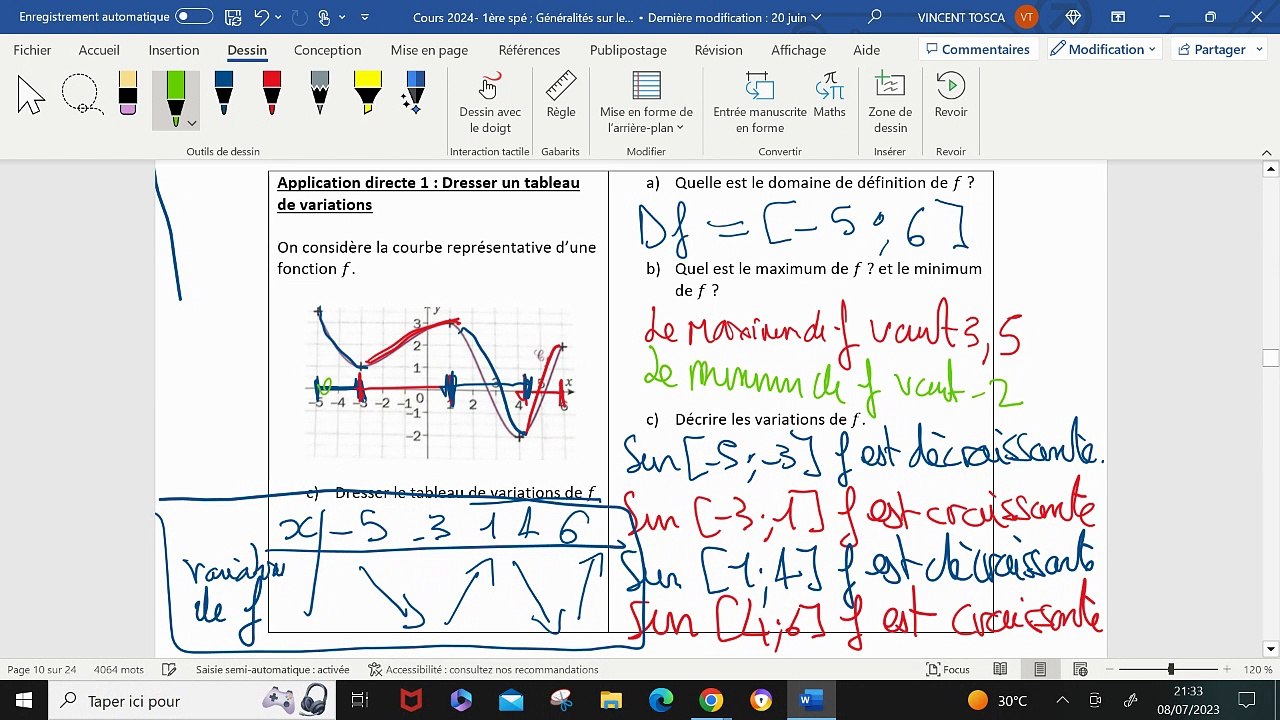Click the zoom slider handle
Screen dimensions: 1280x720
pyautogui.click(x=1170, y=669)
